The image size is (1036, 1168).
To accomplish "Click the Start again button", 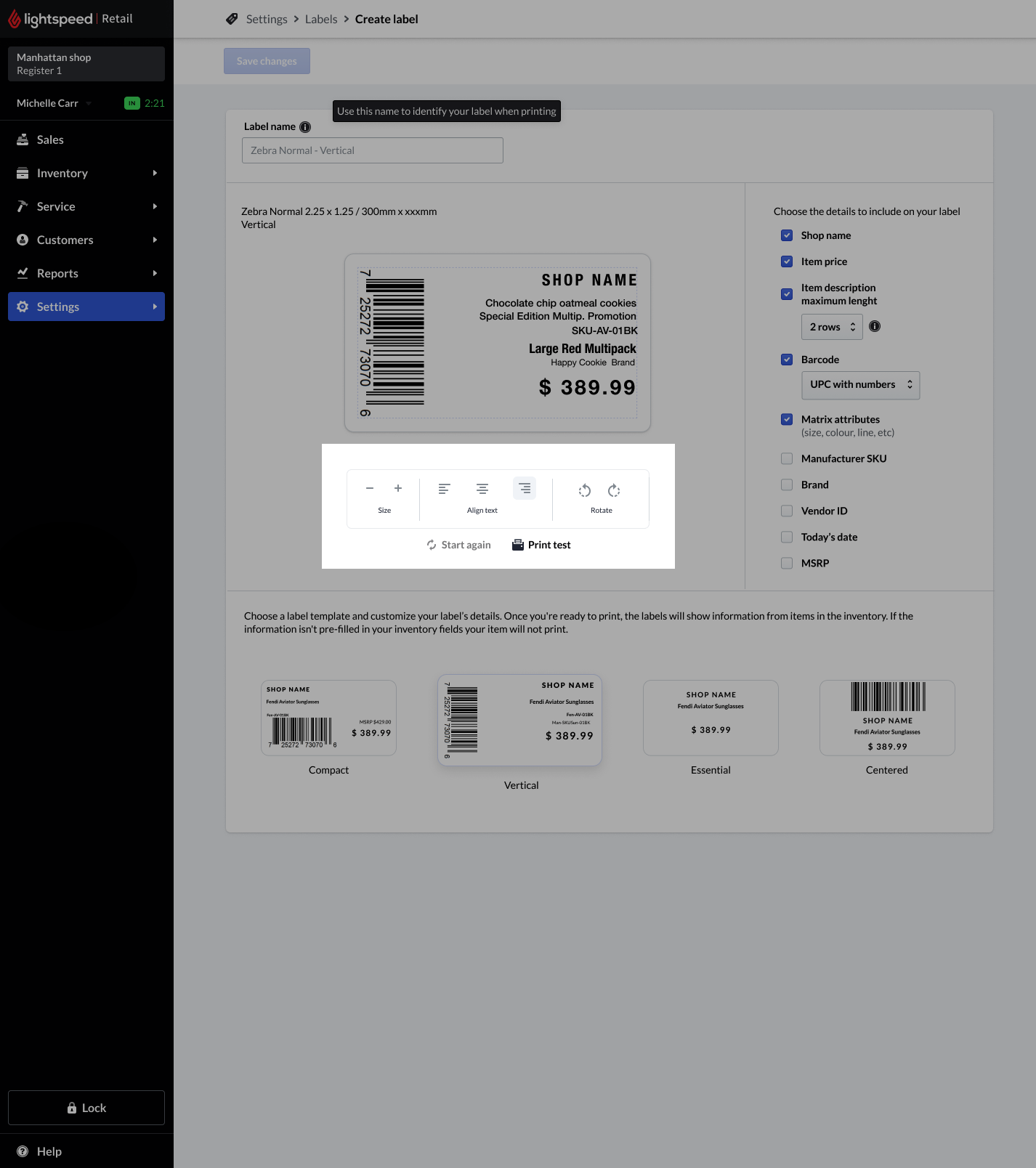I will (458, 545).
